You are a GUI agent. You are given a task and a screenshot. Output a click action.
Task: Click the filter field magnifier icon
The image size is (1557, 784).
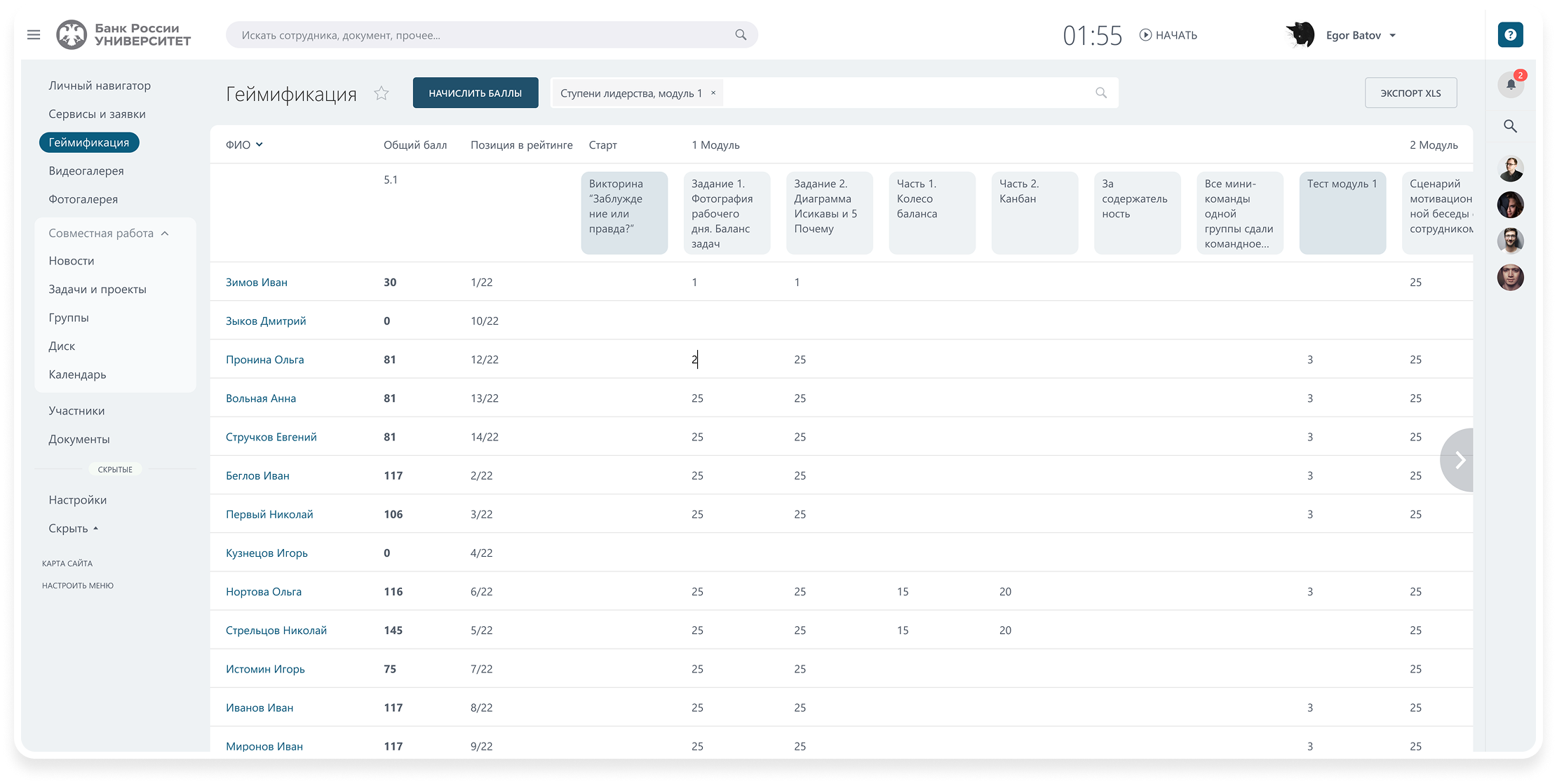[1101, 93]
